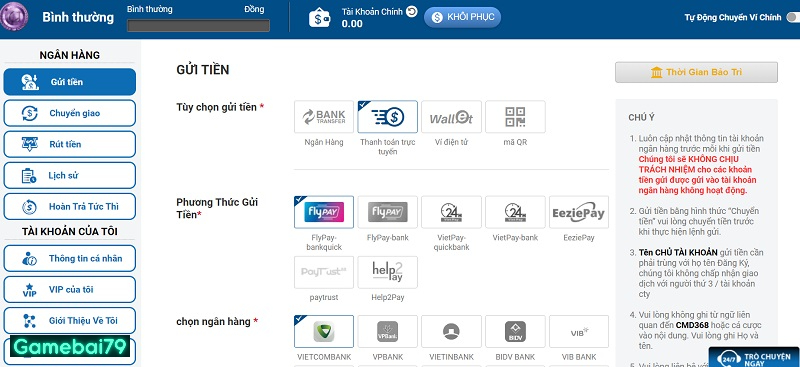Select BIDV BANK logo
The height and width of the screenshot is (367, 800).
515,331
